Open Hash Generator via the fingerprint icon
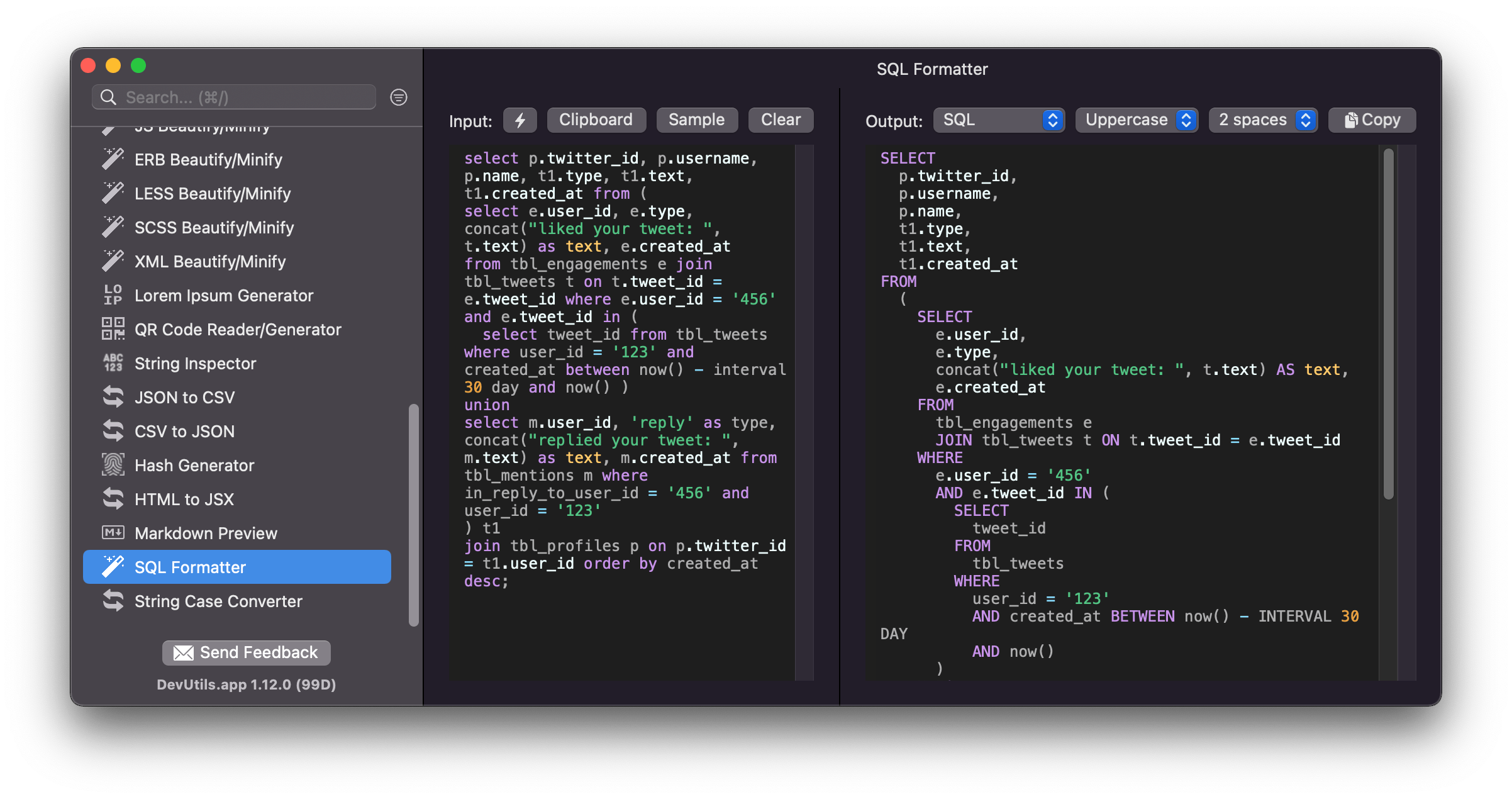The height and width of the screenshot is (799, 1512). click(113, 465)
